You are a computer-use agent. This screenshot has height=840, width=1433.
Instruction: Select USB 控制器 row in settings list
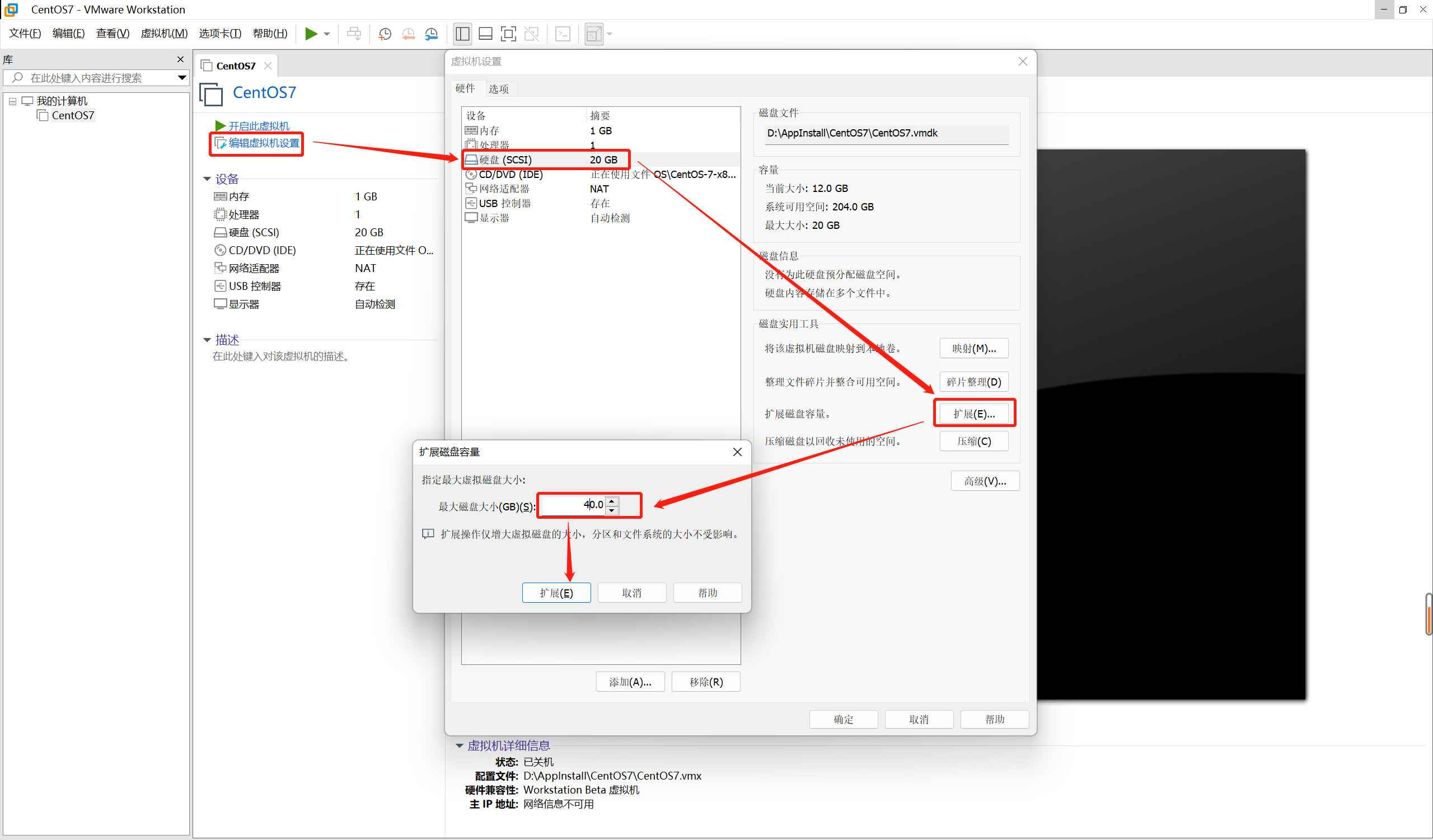[601, 204]
